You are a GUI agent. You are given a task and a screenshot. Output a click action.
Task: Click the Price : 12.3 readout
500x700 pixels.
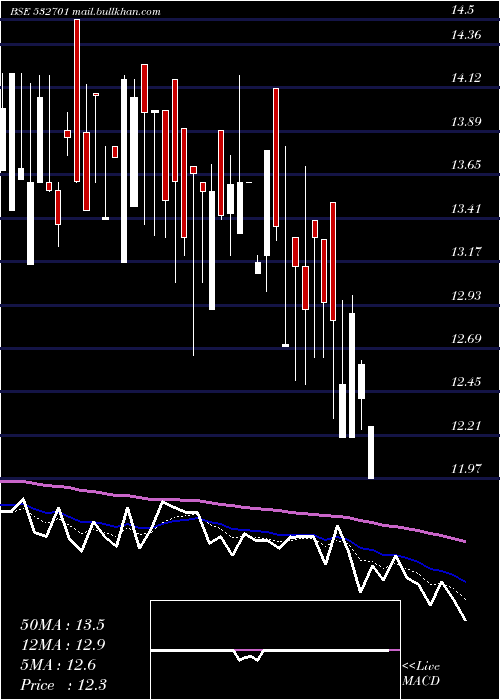[x=63, y=684]
